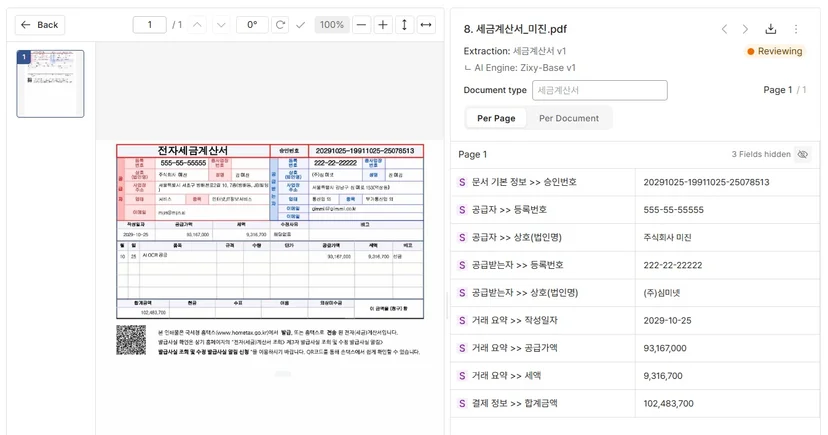Select the 공급받는자 >> 등록번호 field label
This screenshot has height=435, width=828.
tap(518, 265)
